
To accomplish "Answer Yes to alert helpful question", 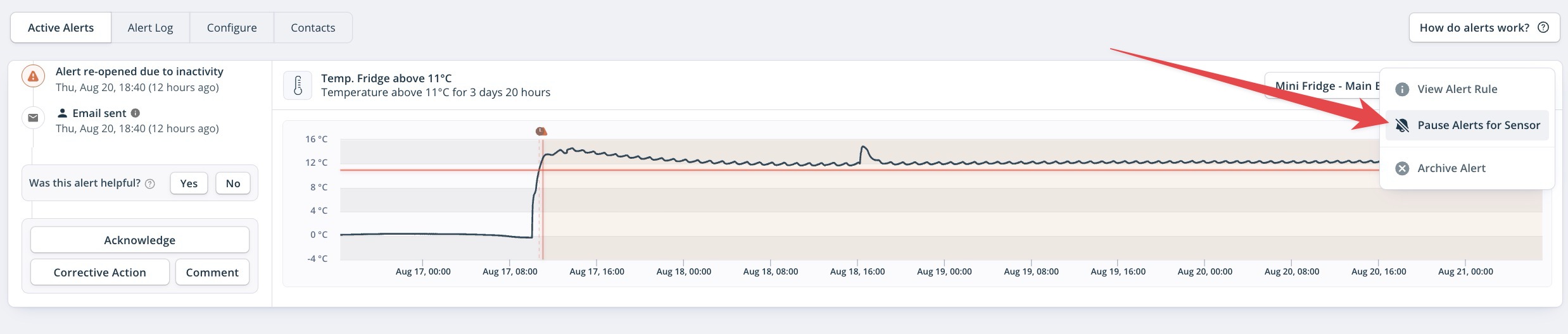I will point(189,183).
